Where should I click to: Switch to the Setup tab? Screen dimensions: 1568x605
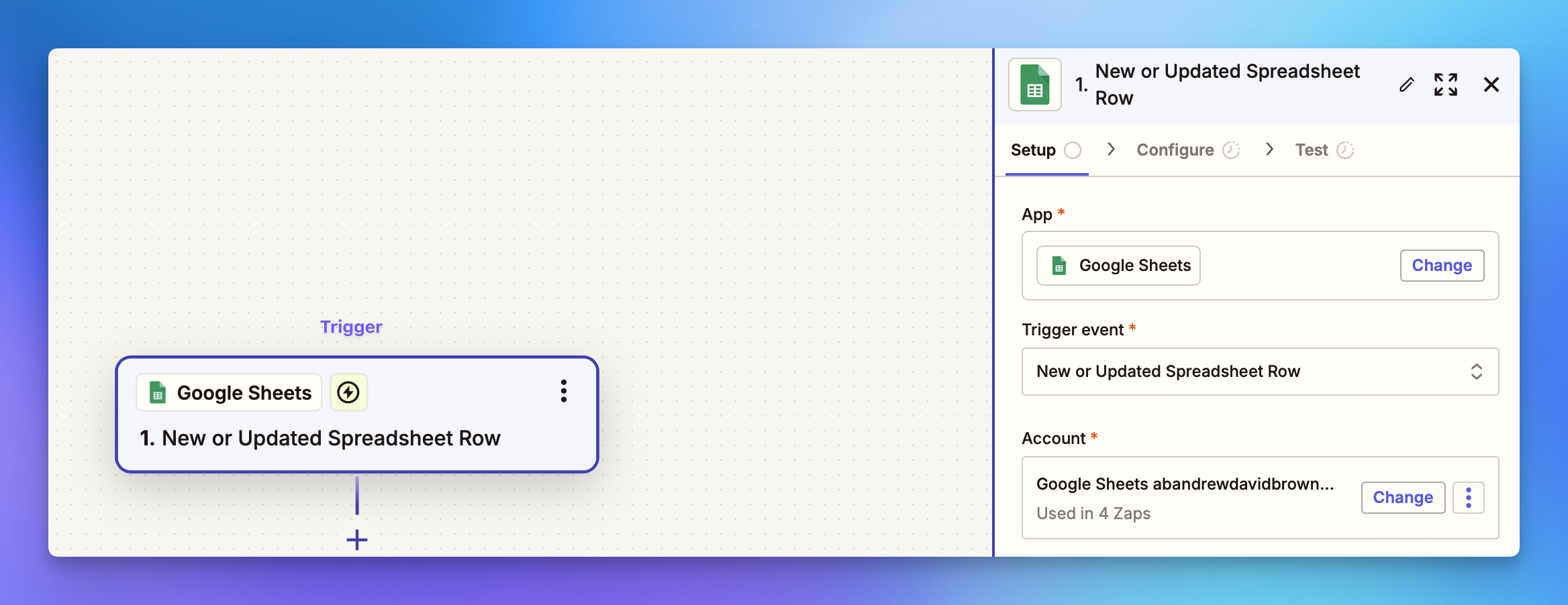(1046, 150)
